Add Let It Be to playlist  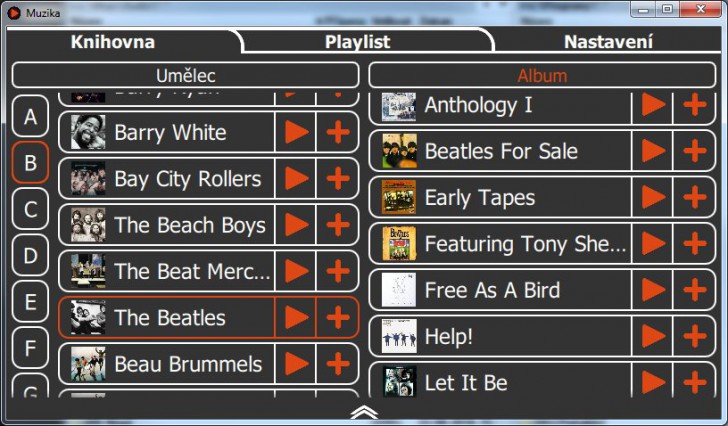695,382
